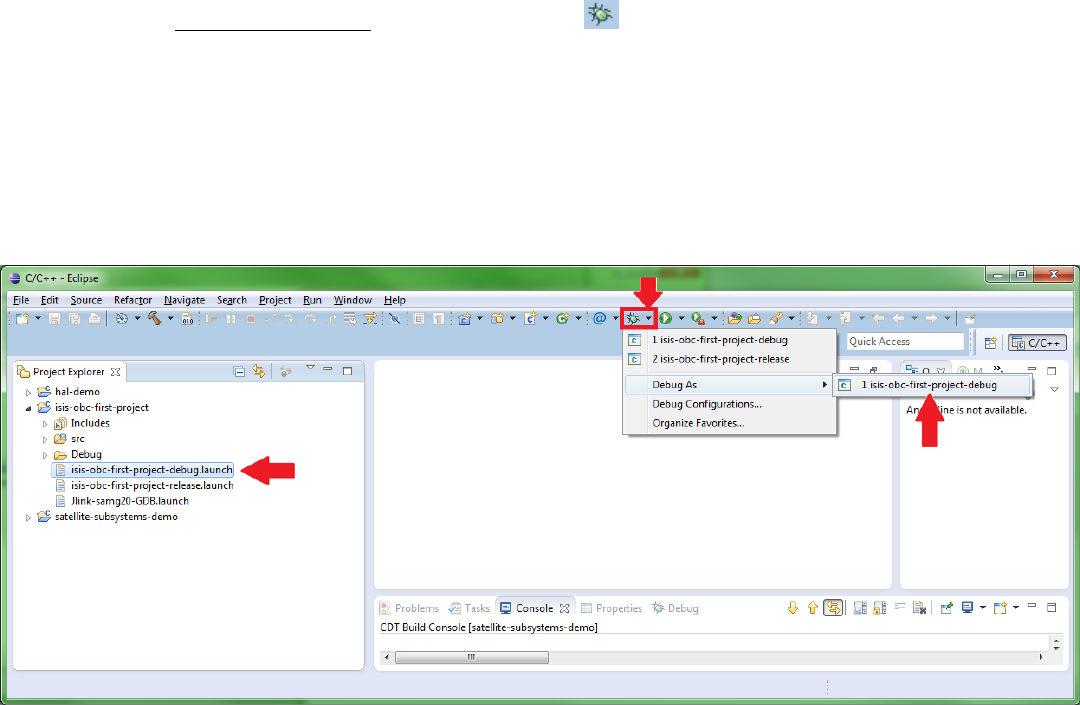Screen dimensions: 1080x705
Task: Expand the hal-demo project
Action: (x=28, y=392)
